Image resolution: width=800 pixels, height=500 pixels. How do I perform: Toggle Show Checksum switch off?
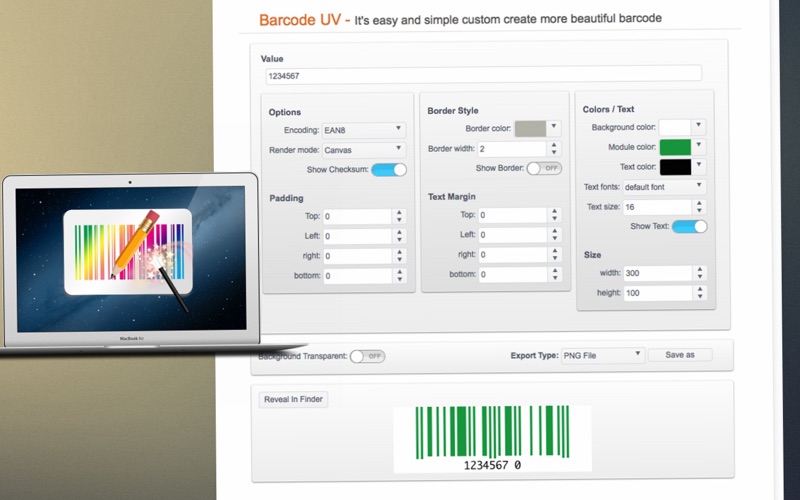(389, 170)
